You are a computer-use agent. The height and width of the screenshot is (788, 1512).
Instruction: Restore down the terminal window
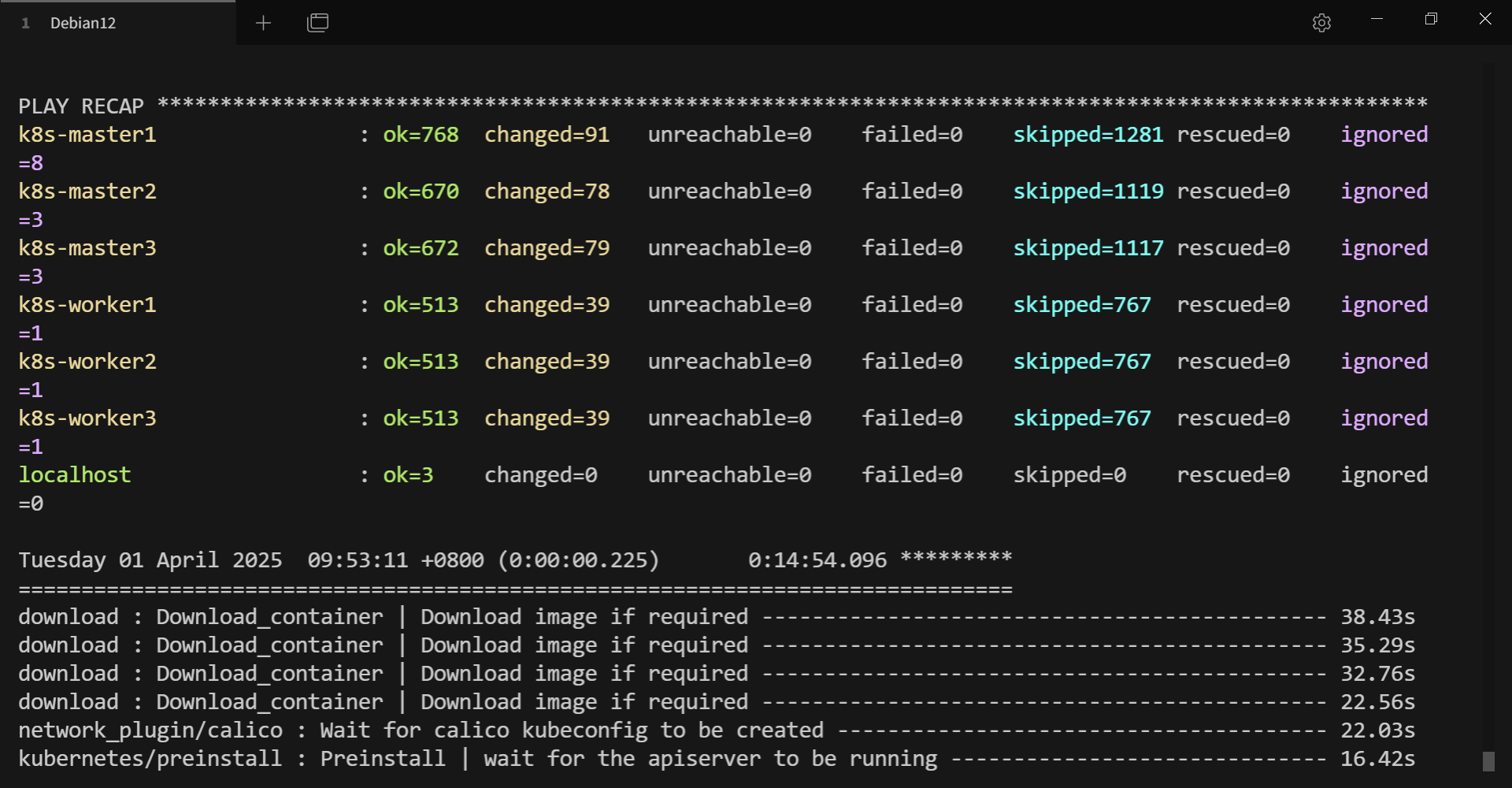(x=1431, y=19)
